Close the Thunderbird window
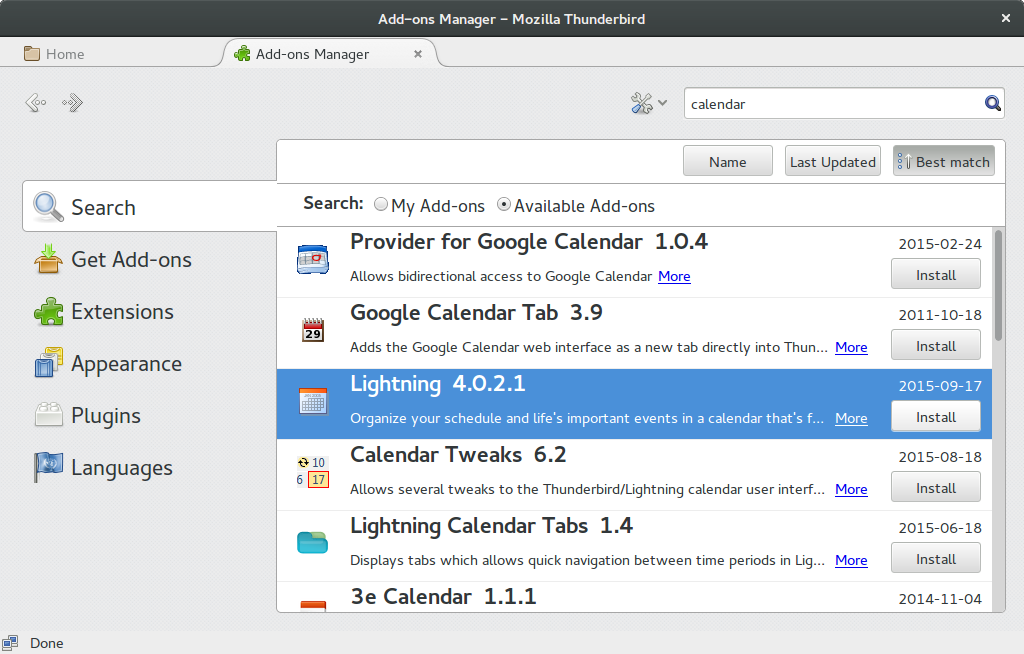 pyautogui.click(x=1006, y=18)
